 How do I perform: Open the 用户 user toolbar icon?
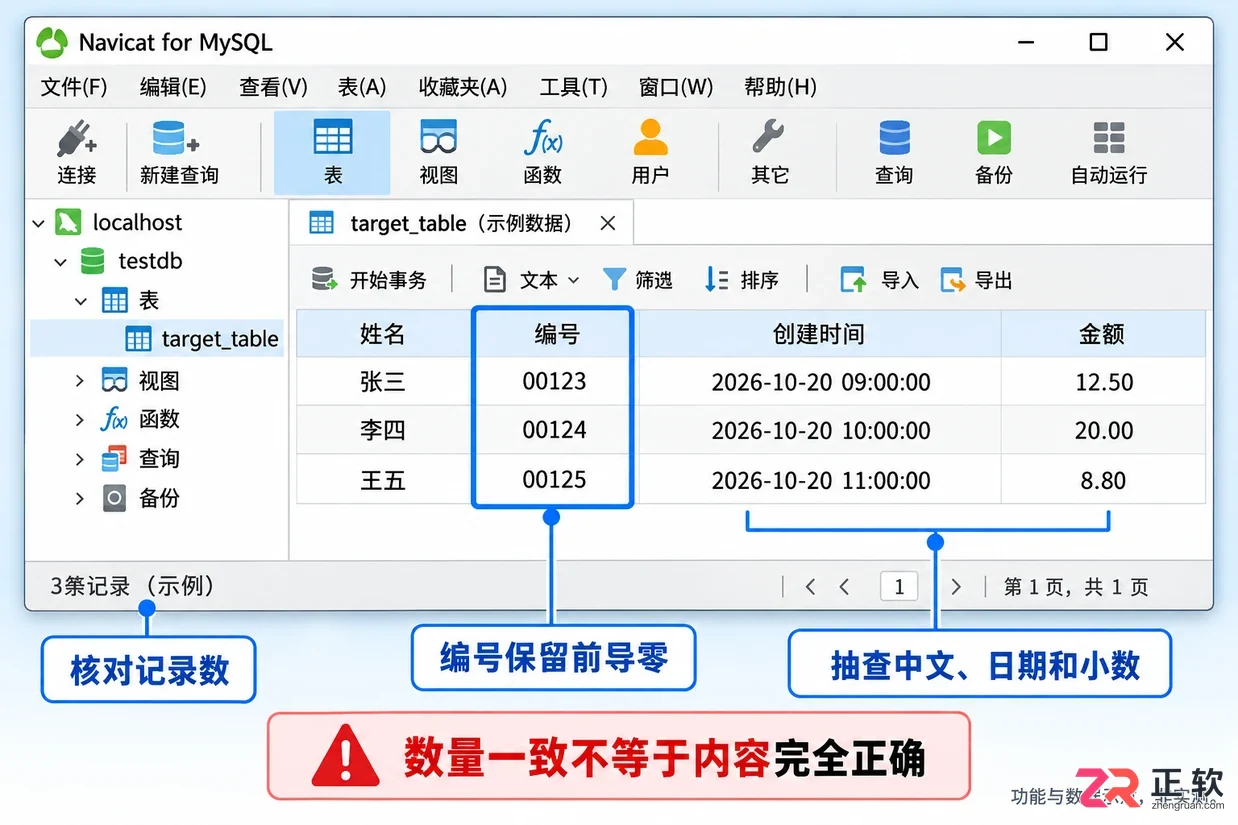point(650,153)
